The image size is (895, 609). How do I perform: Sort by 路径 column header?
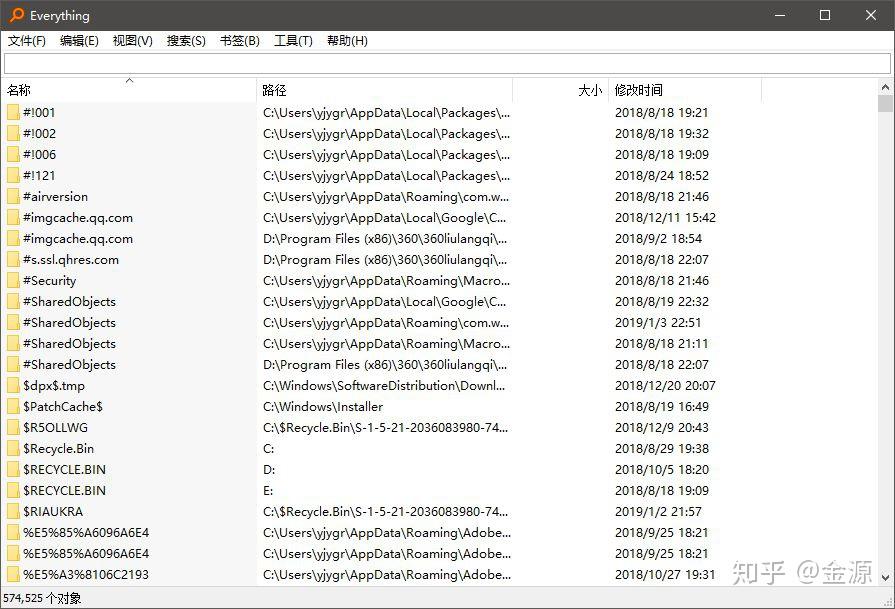coord(385,90)
